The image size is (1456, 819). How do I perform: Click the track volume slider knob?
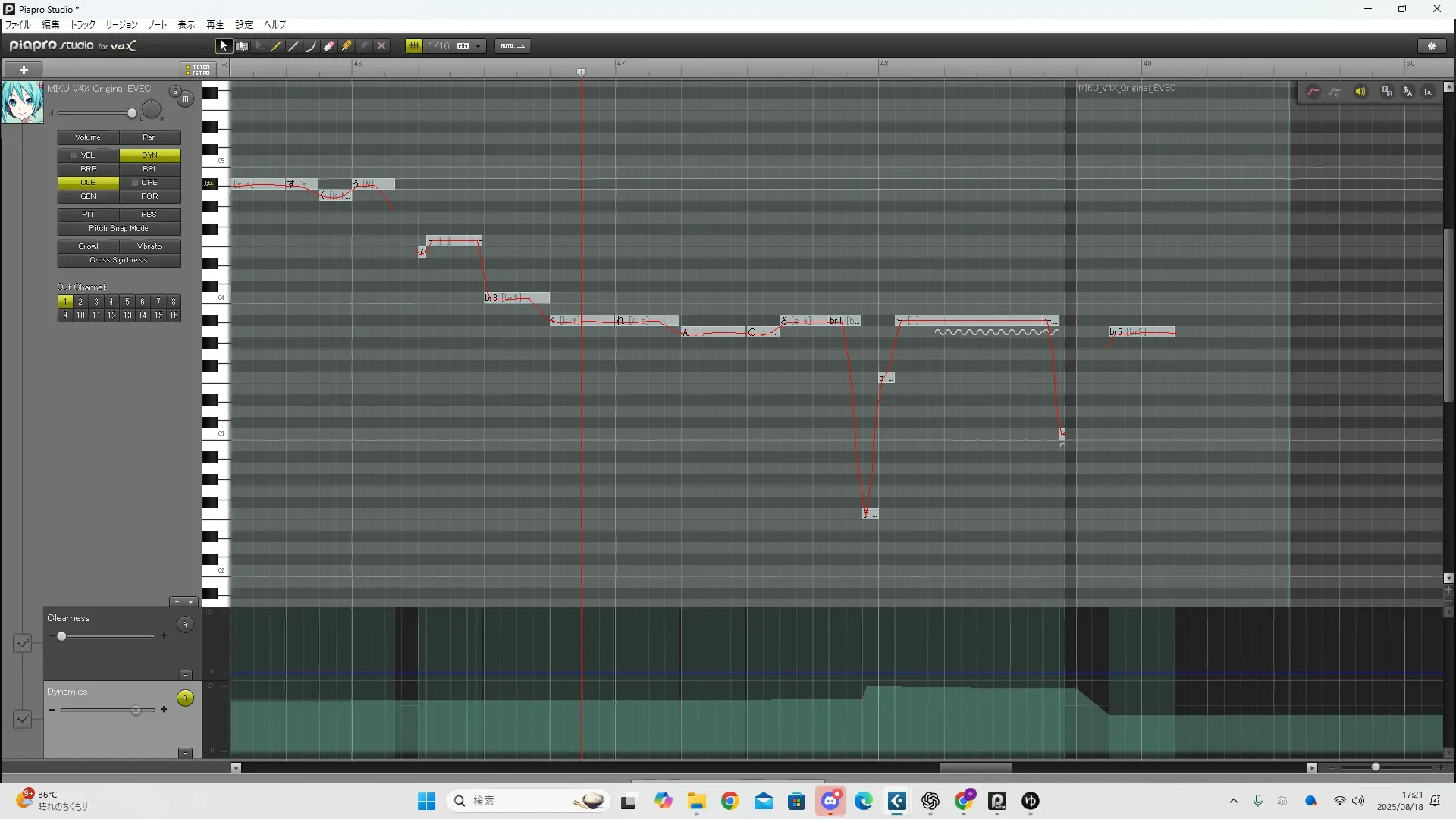tap(132, 114)
